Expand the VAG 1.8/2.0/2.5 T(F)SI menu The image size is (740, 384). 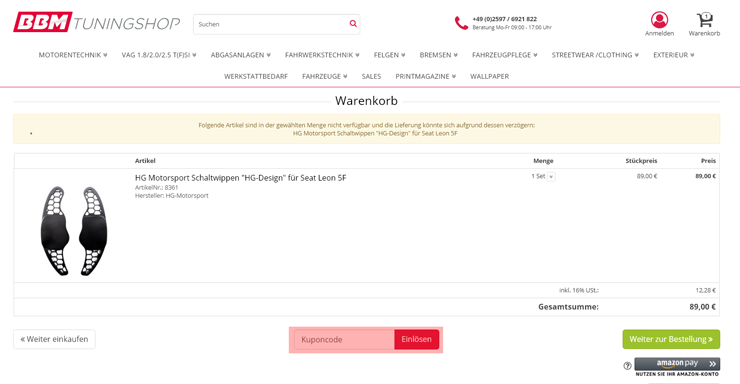click(x=159, y=55)
